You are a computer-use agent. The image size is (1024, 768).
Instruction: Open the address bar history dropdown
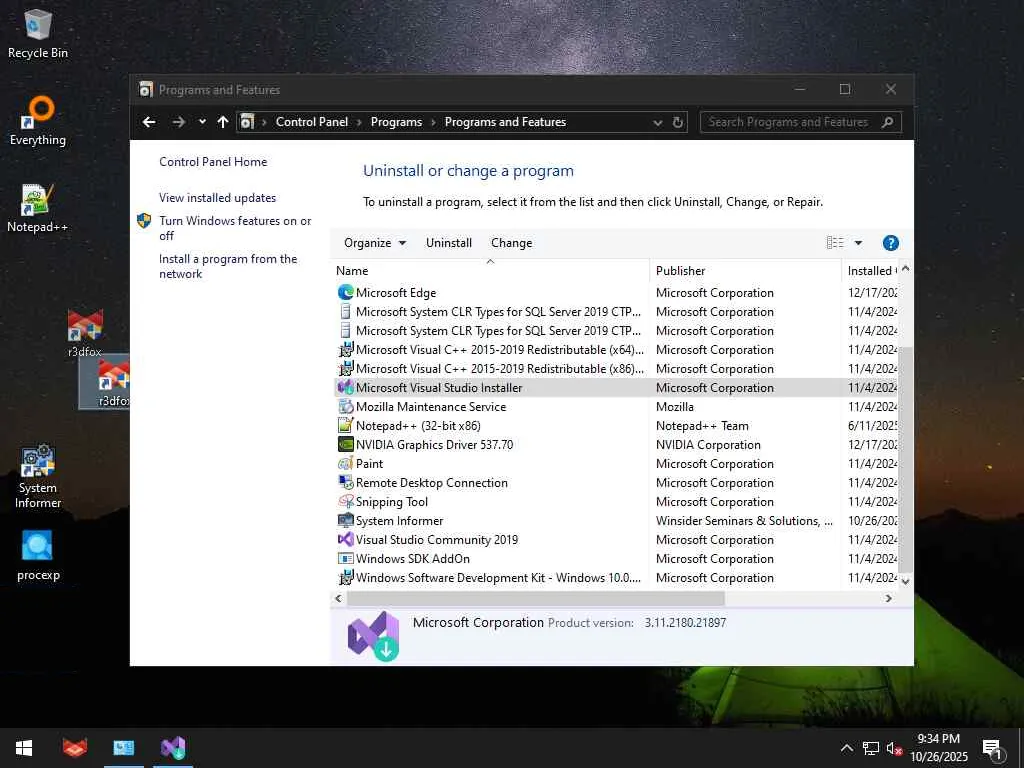[658, 122]
